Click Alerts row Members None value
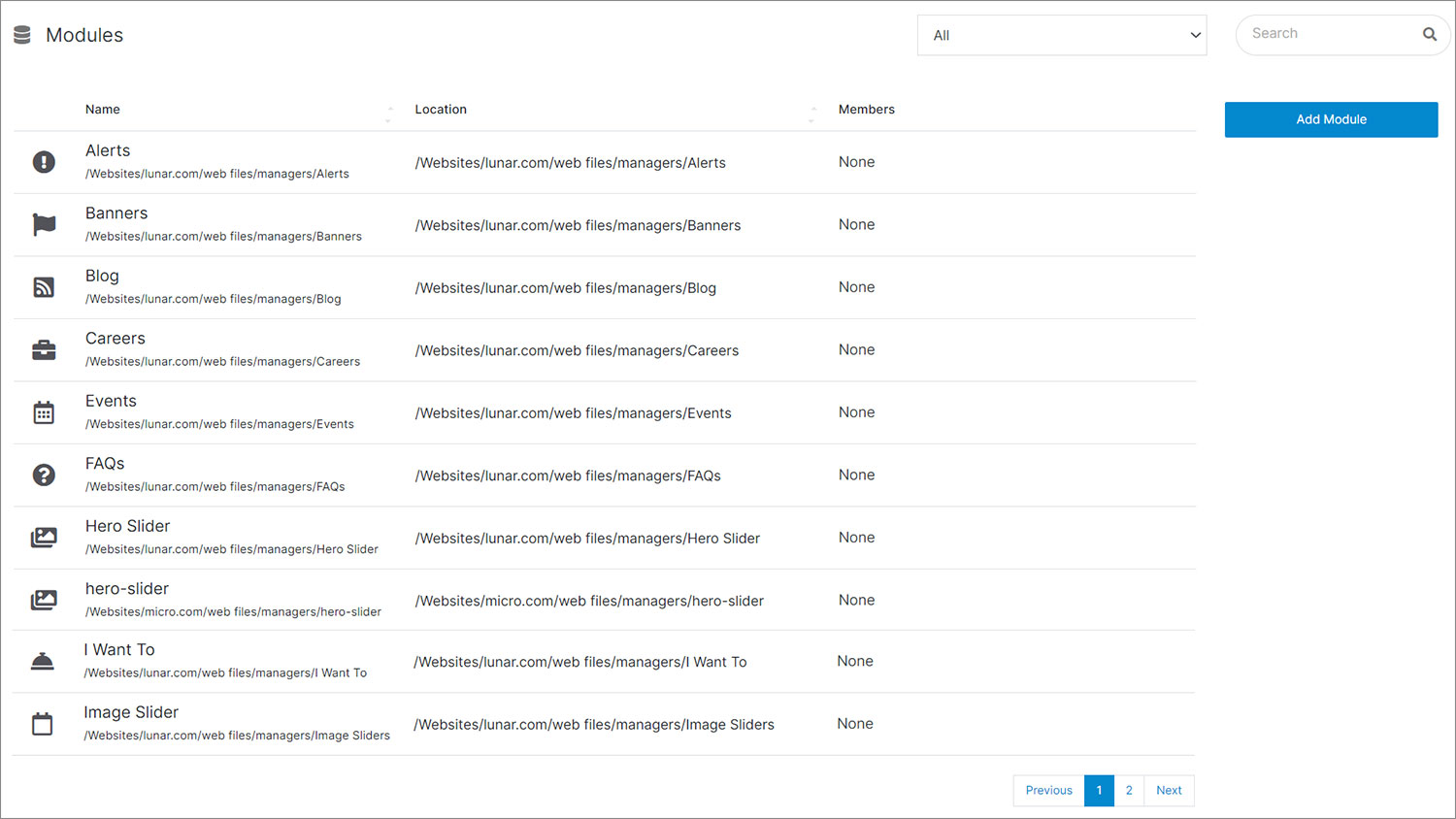 coord(857,162)
